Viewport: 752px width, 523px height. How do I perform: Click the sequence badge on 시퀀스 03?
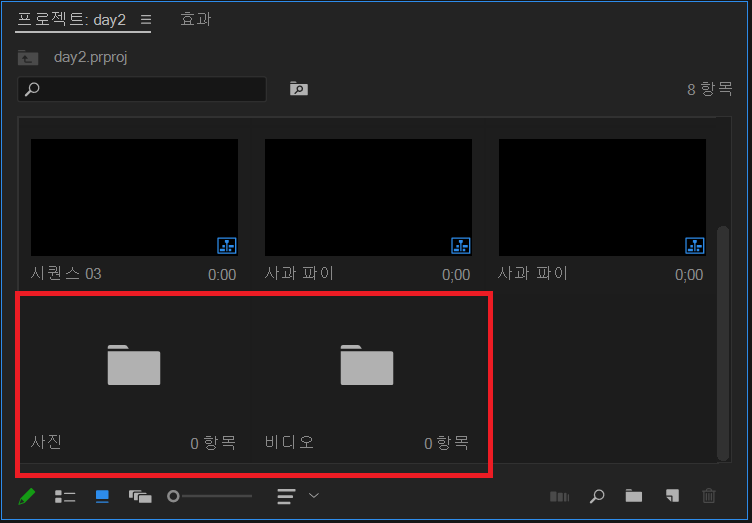click(x=227, y=245)
